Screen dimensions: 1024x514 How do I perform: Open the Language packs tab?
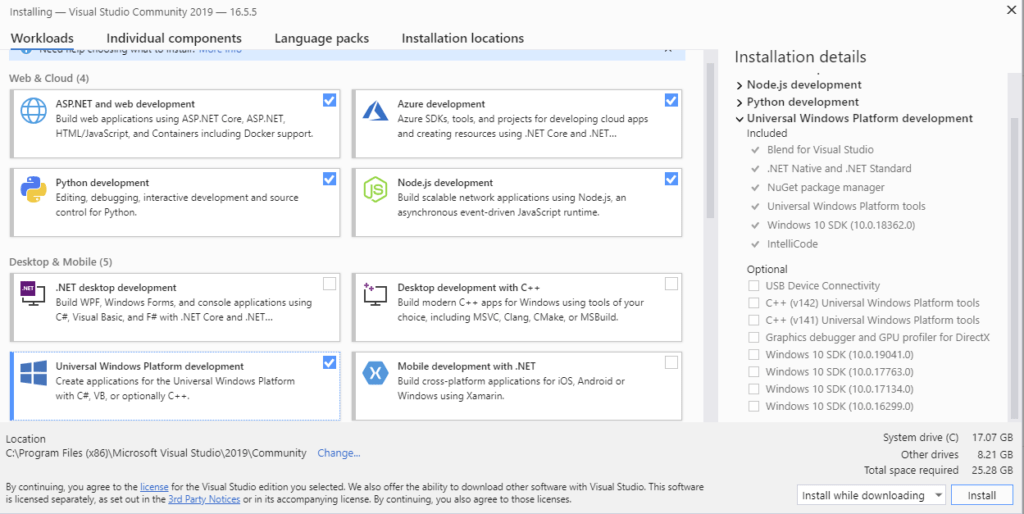click(x=321, y=38)
